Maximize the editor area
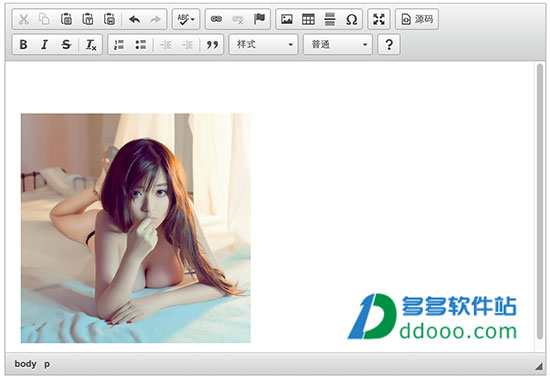The height and width of the screenshot is (380, 550). (x=379, y=19)
